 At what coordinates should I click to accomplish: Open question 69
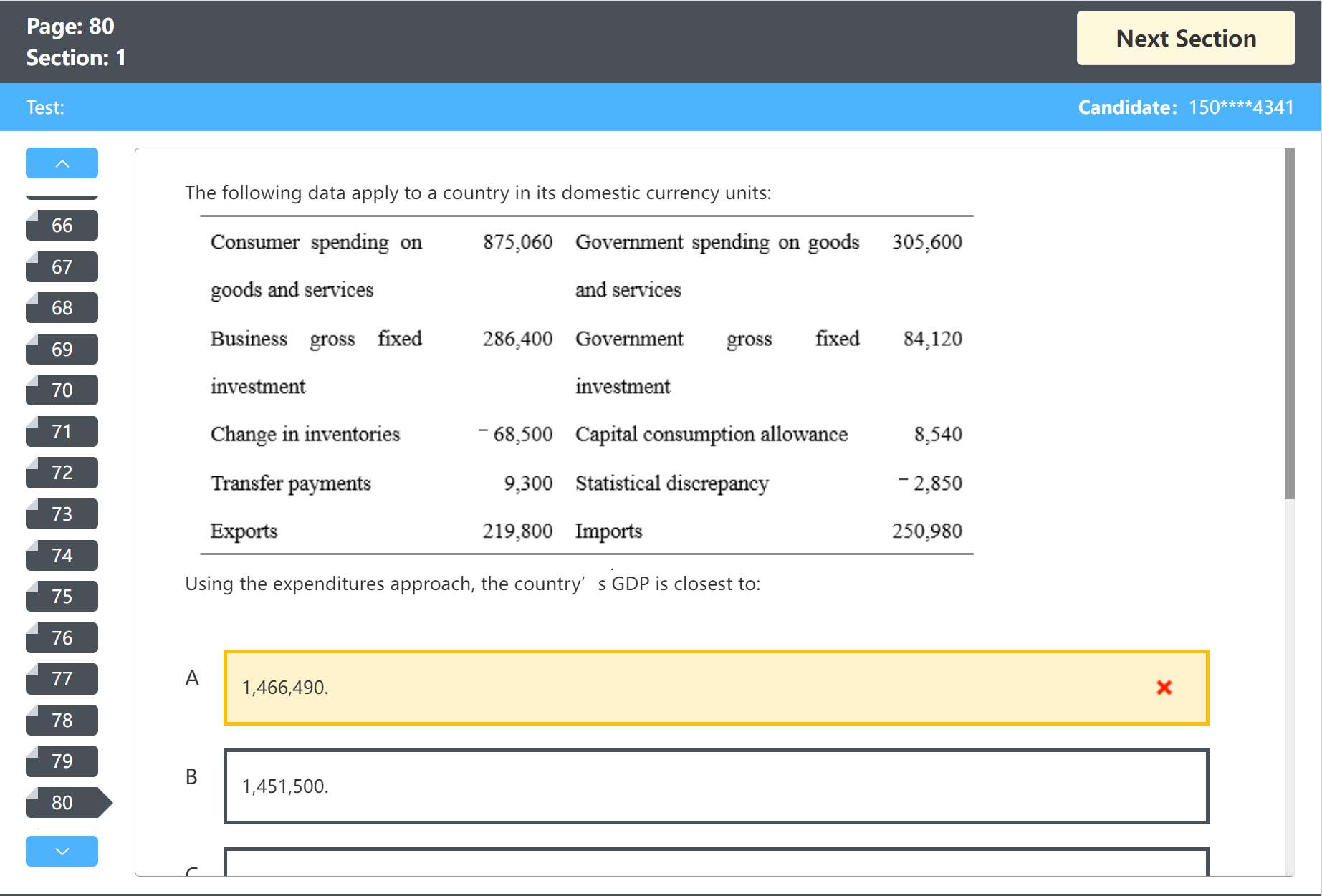click(62, 350)
